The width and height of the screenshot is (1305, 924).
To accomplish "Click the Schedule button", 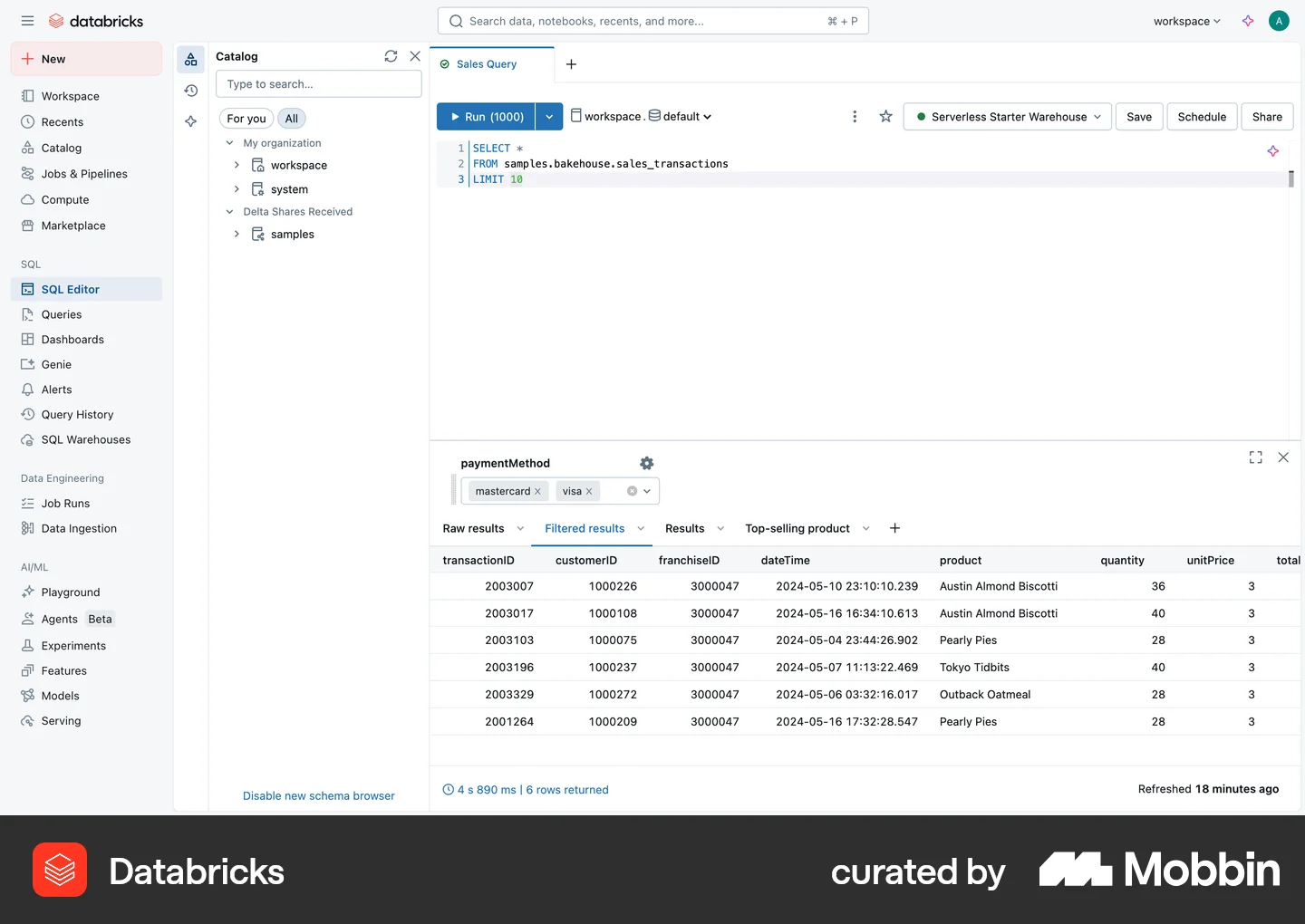I will pos(1202,117).
